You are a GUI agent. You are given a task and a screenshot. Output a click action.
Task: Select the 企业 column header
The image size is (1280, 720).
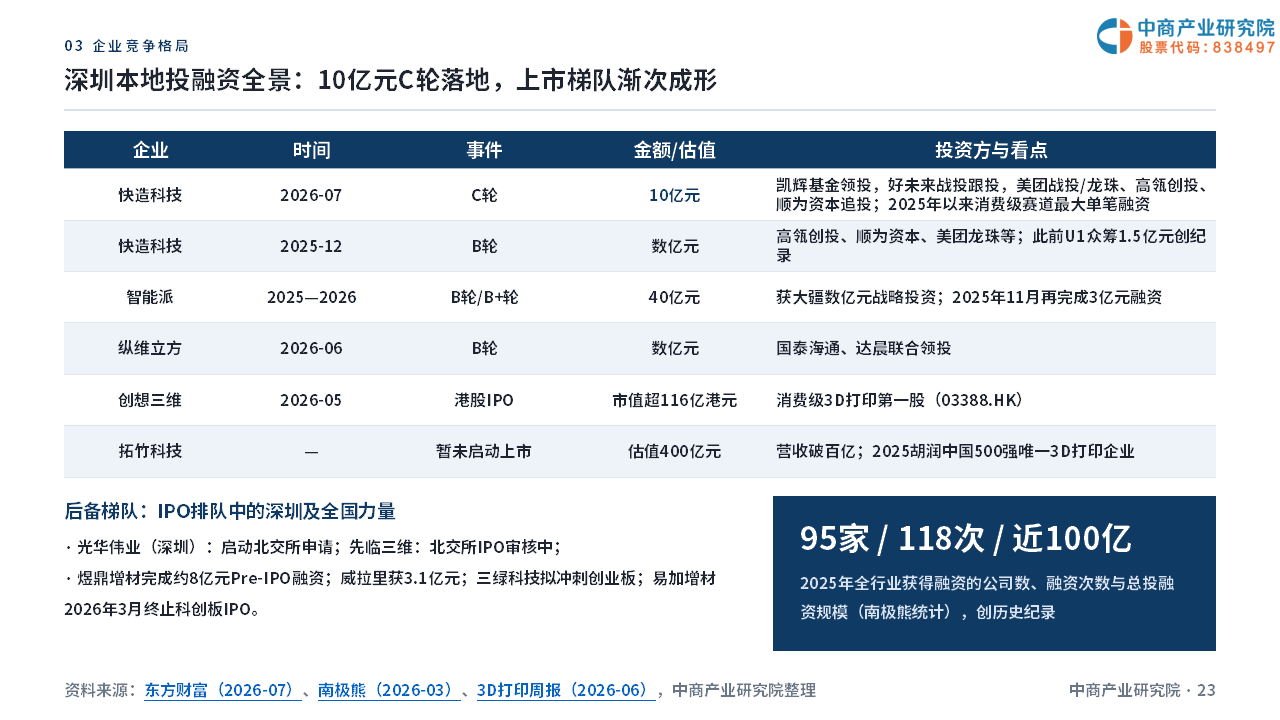(150, 150)
